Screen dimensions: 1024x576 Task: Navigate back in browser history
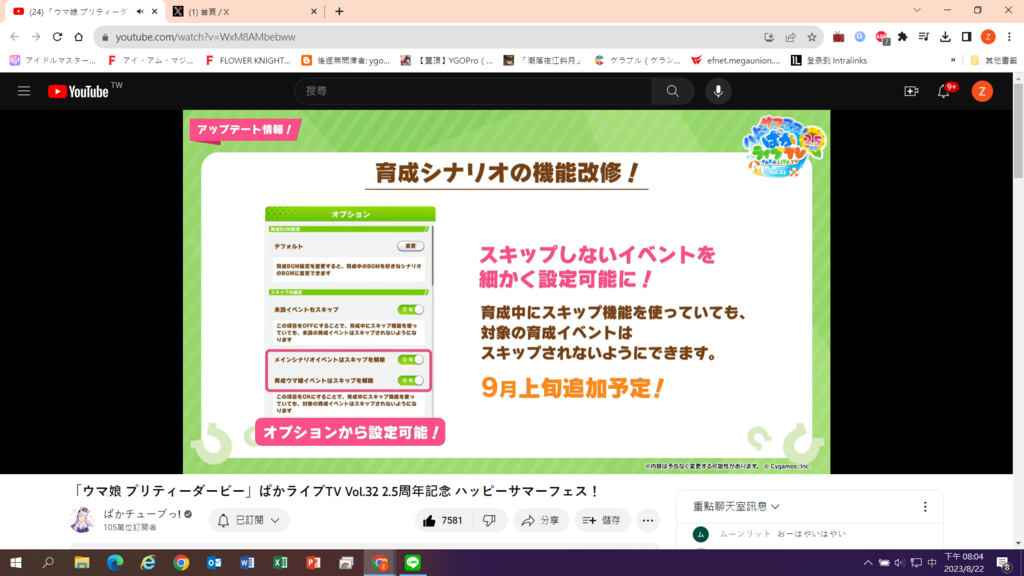[x=15, y=37]
